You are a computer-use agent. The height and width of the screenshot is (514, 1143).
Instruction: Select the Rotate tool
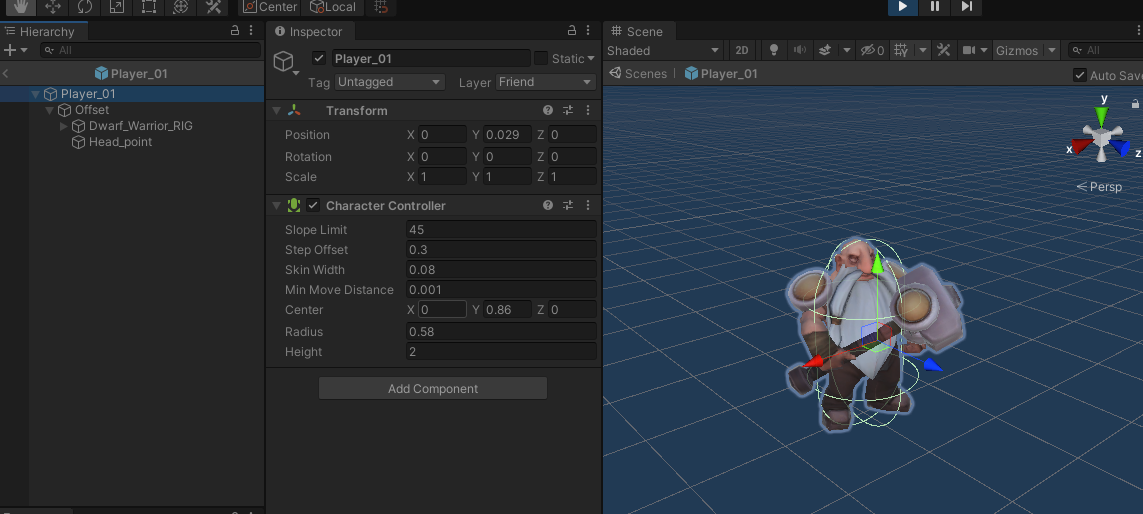(x=85, y=7)
